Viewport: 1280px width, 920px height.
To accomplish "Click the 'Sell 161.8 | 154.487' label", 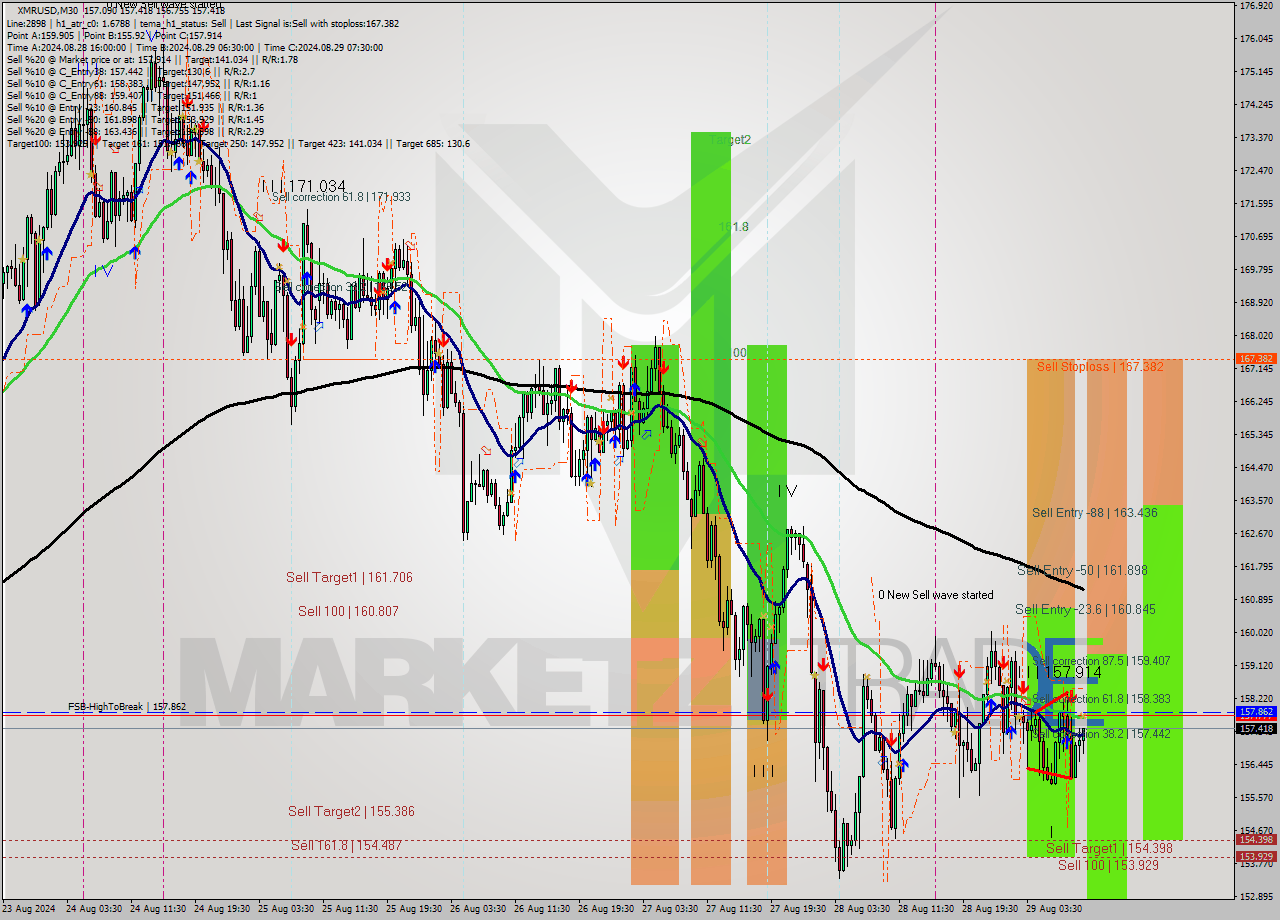I will pyautogui.click(x=346, y=845).
